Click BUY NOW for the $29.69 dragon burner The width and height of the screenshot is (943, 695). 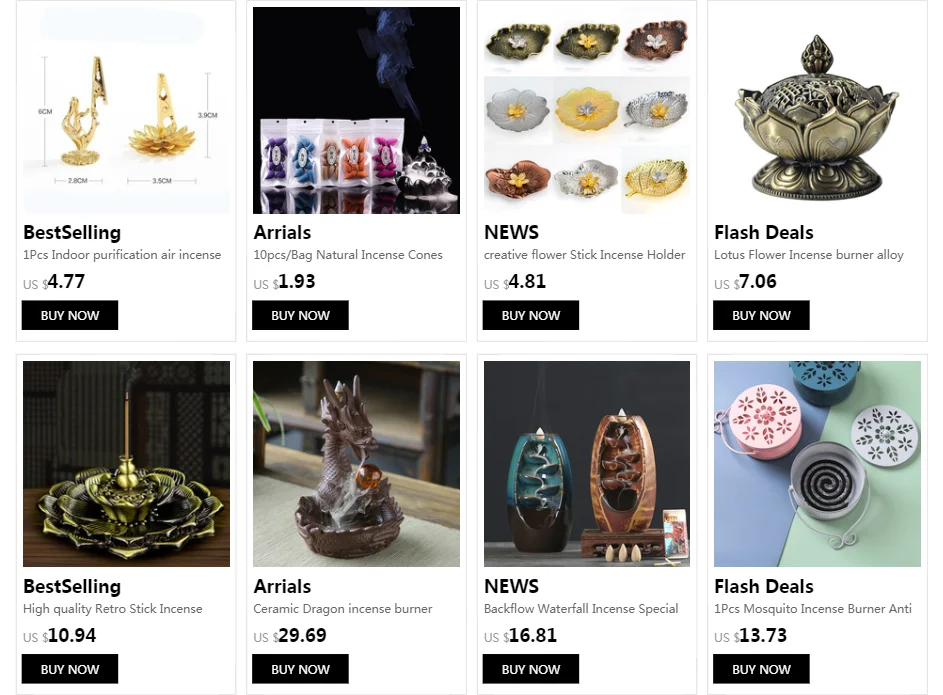point(300,669)
